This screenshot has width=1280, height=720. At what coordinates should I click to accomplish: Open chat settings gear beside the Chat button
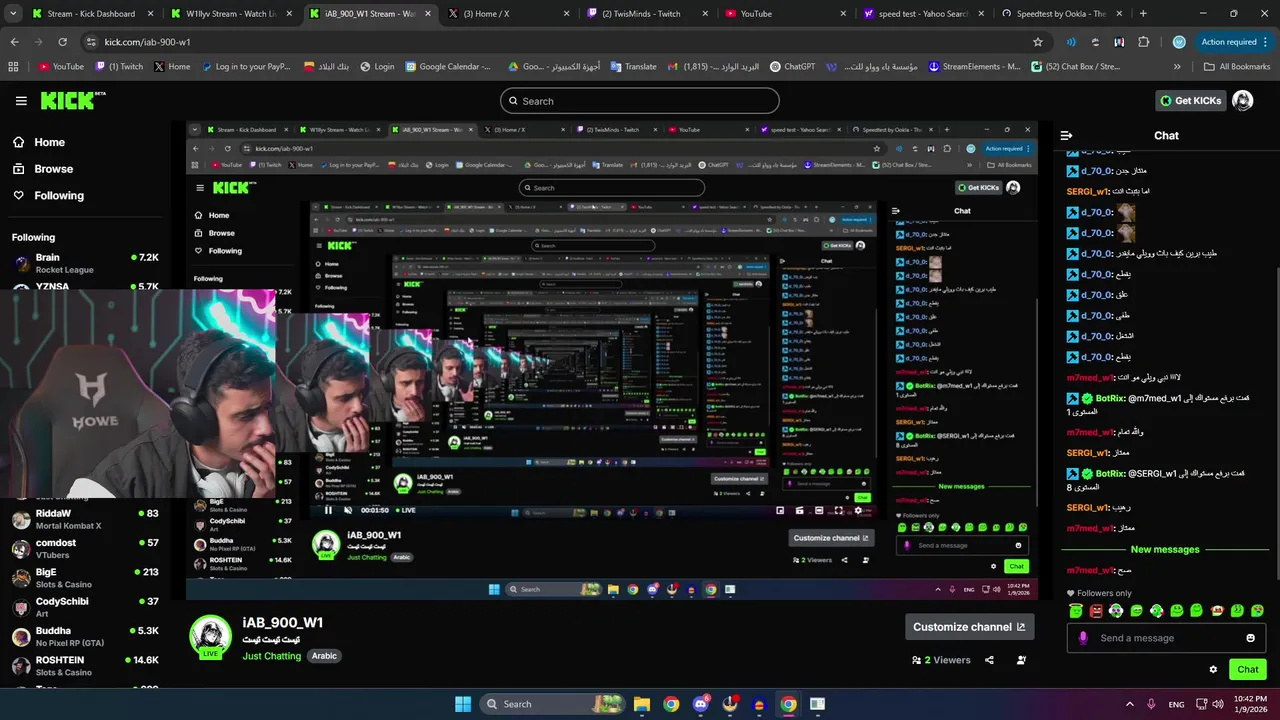(1213, 670)
